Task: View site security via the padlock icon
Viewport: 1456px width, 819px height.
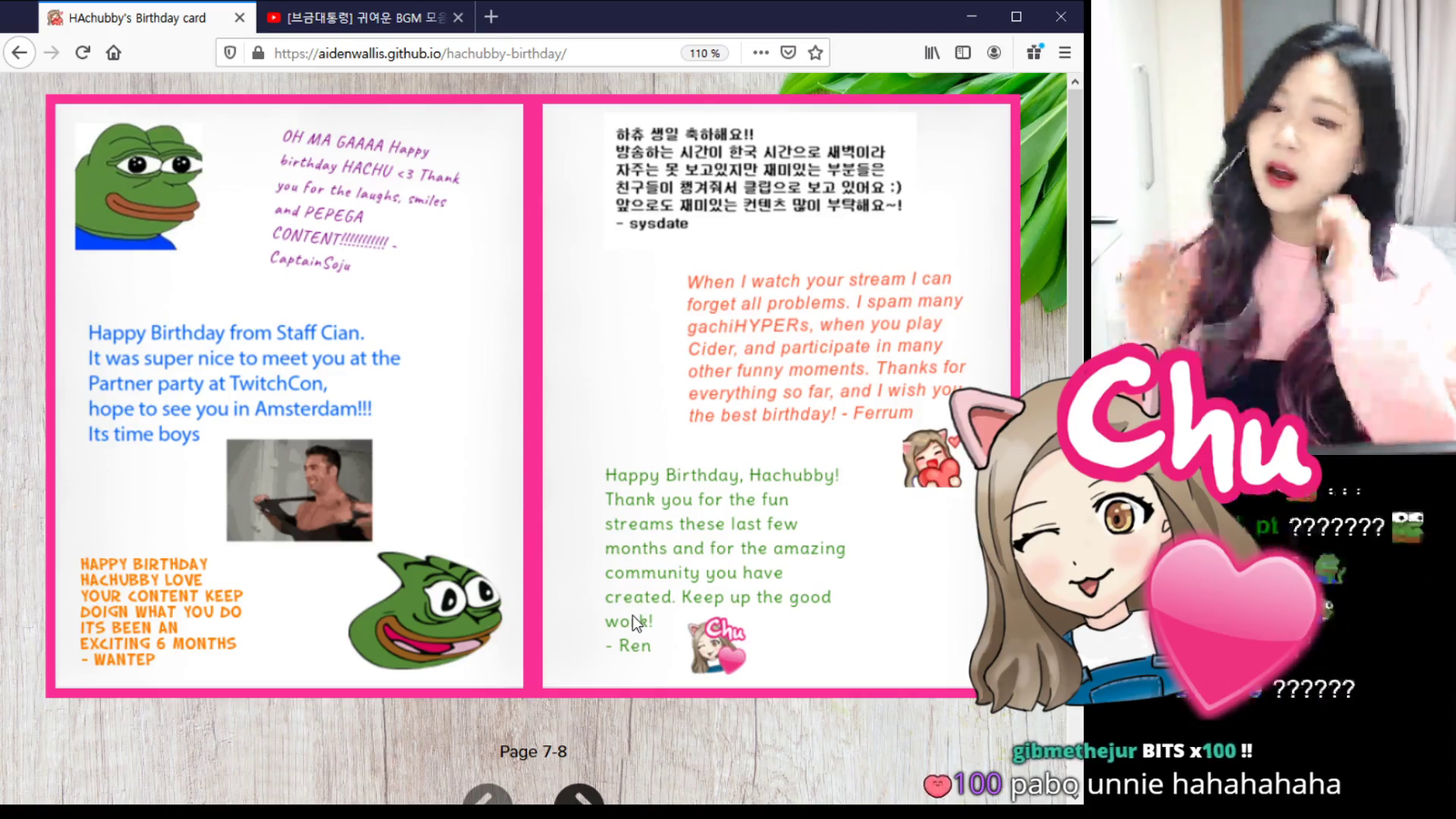Action: tap(258, 53)
